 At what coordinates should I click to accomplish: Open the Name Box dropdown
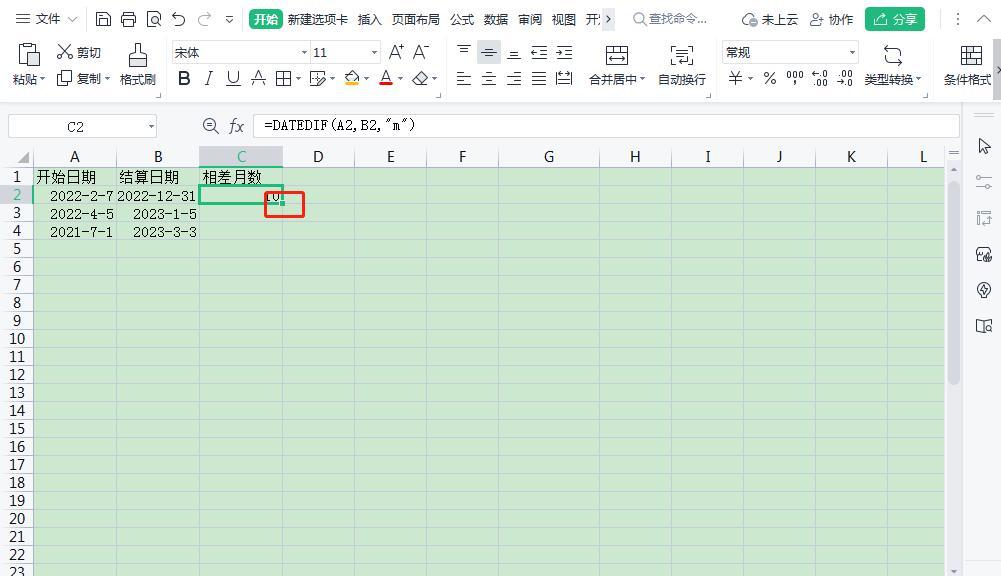151,126
